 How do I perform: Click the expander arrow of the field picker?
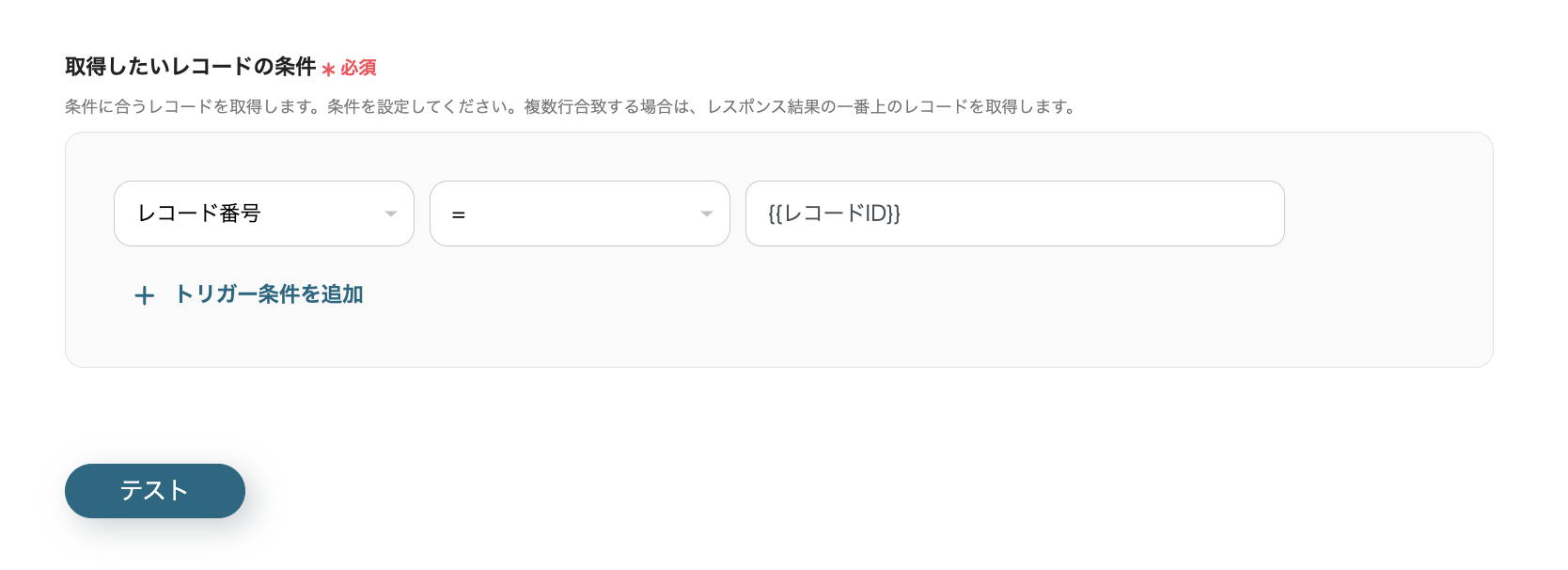click(392, 214)
